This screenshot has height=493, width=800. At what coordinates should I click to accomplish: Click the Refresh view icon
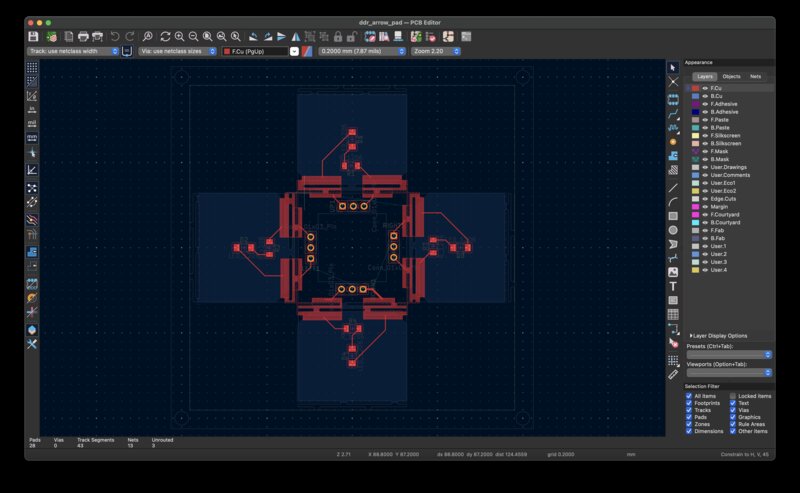[x=164, y=37]
